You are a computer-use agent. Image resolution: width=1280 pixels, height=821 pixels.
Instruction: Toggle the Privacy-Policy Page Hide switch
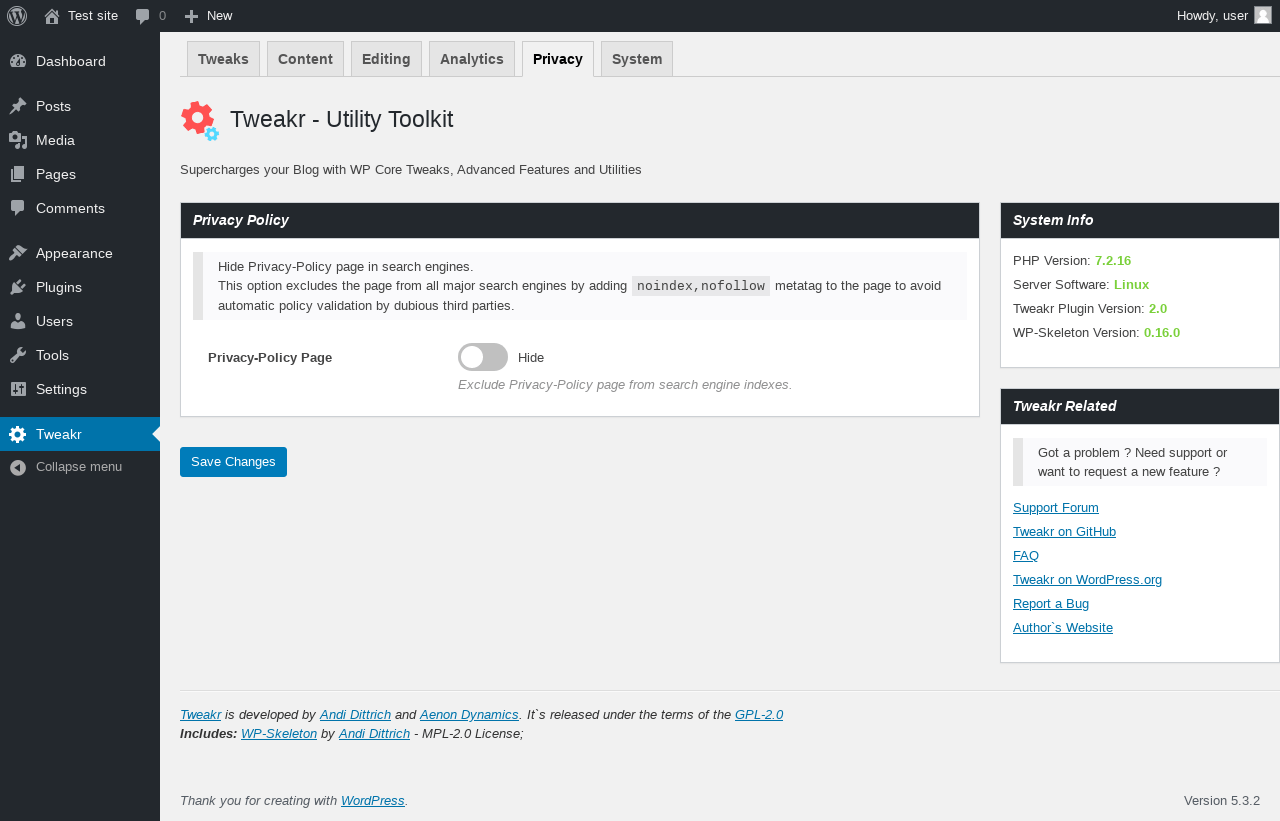point(483,357)
